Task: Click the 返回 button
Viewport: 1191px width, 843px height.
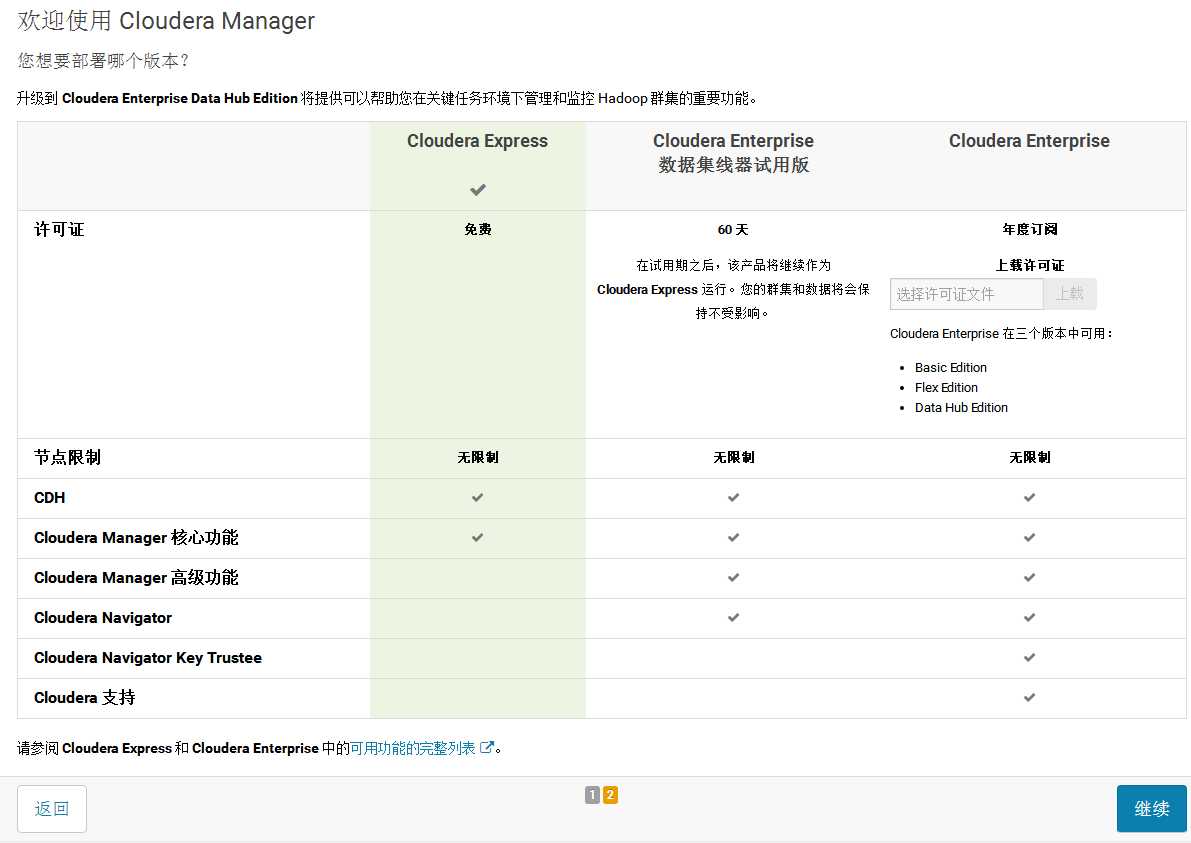Action: coord(52,809)
